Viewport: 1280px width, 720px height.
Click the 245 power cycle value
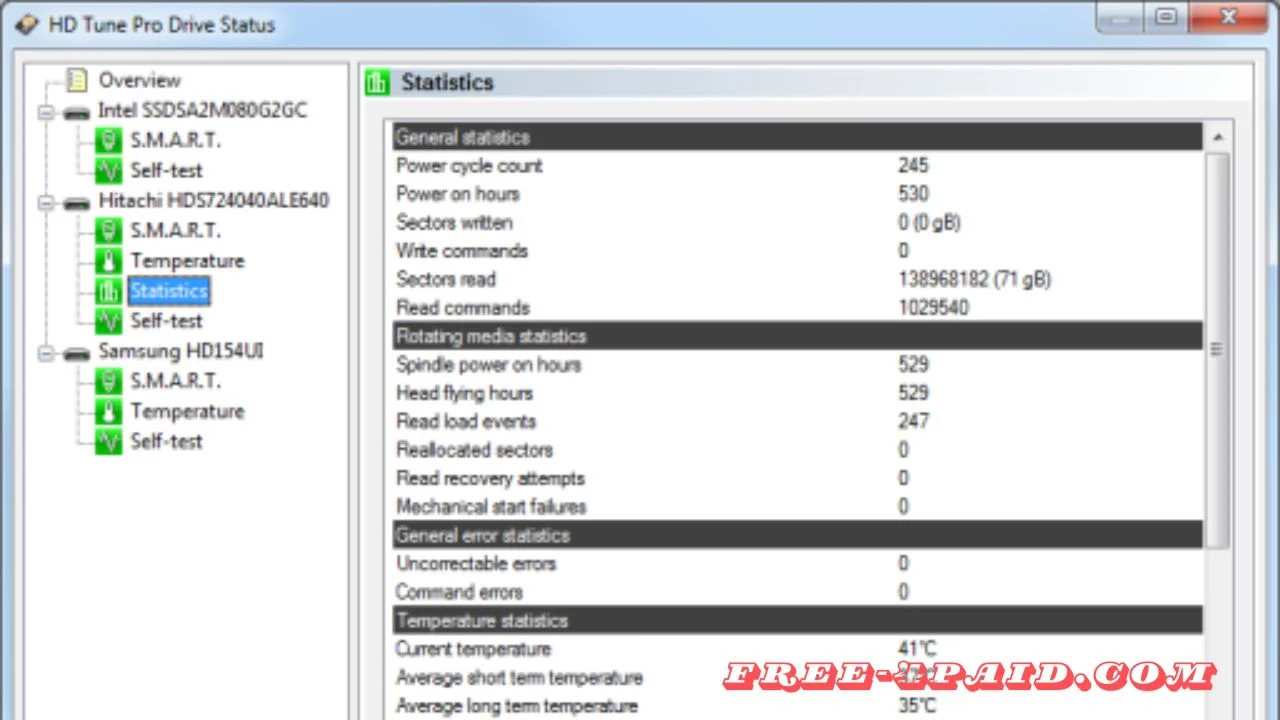(x=914, y=166)
